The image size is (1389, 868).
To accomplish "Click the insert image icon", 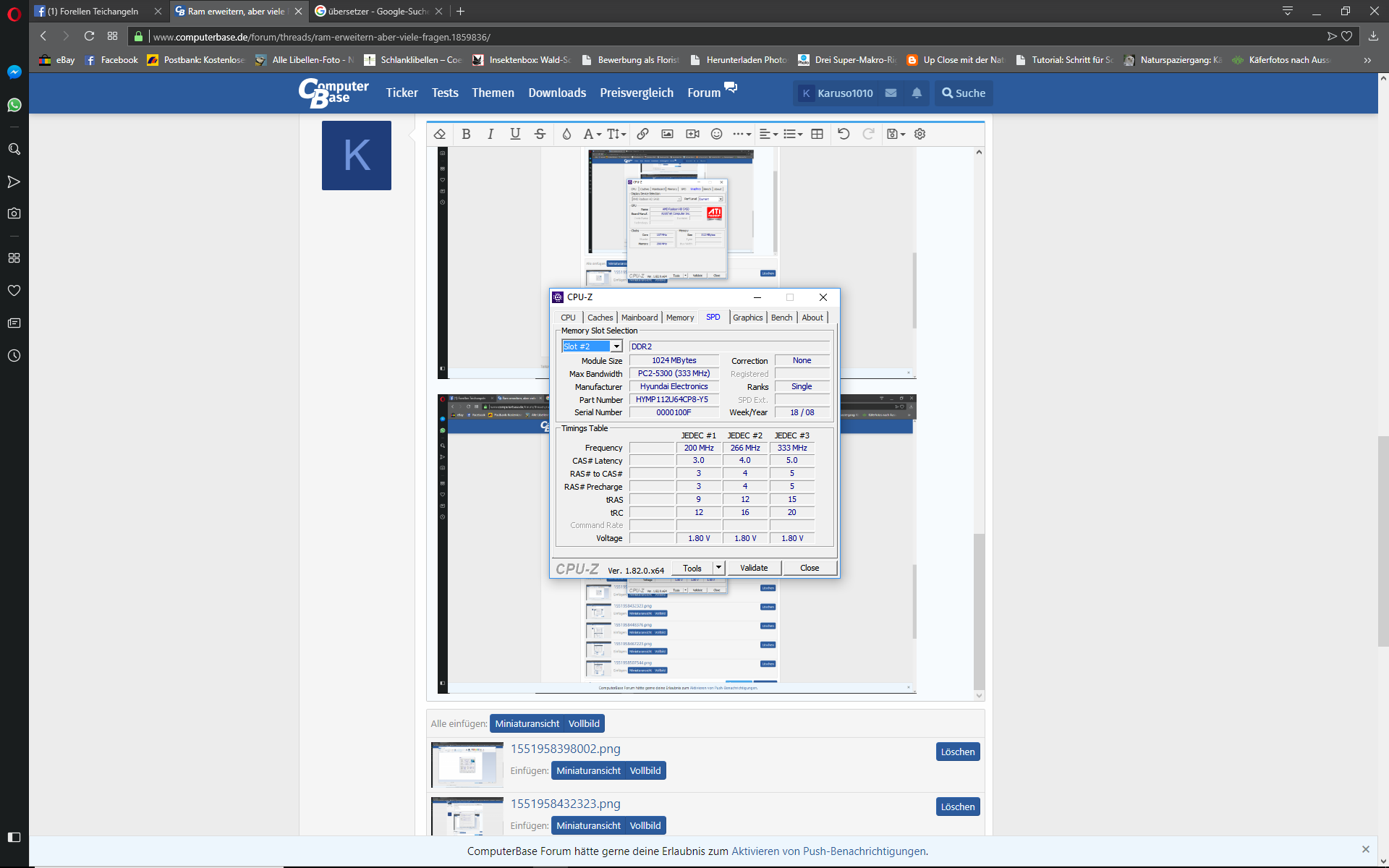I will click(667, 134).
